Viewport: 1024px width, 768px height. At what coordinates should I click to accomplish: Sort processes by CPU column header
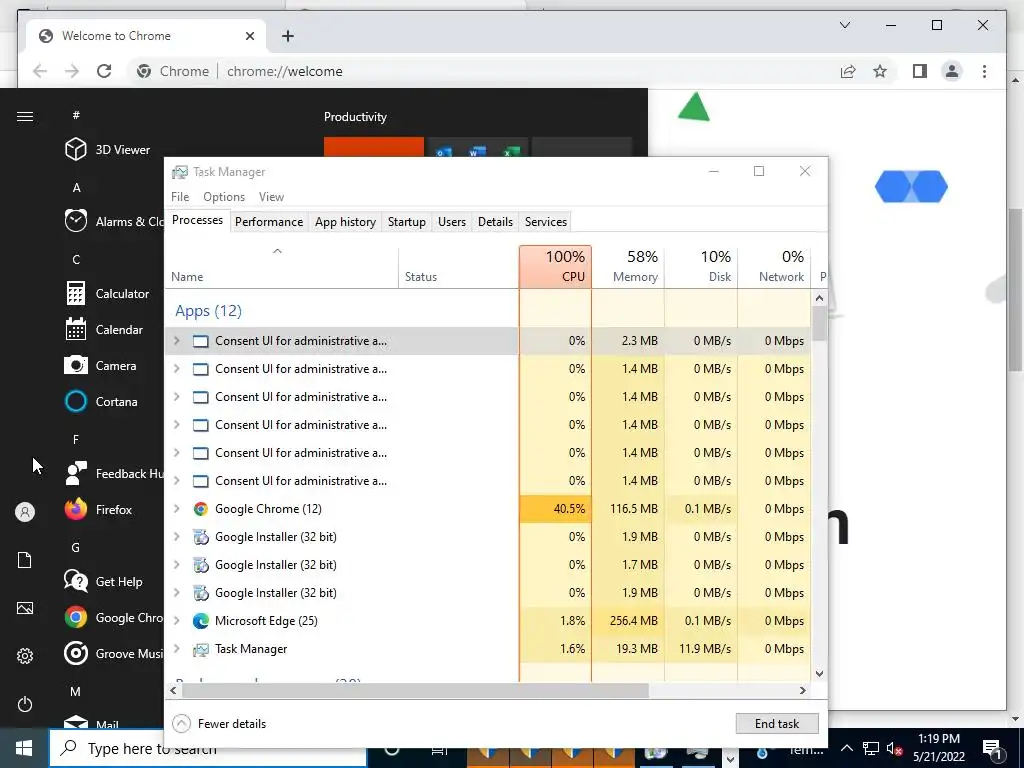(556, 266)
